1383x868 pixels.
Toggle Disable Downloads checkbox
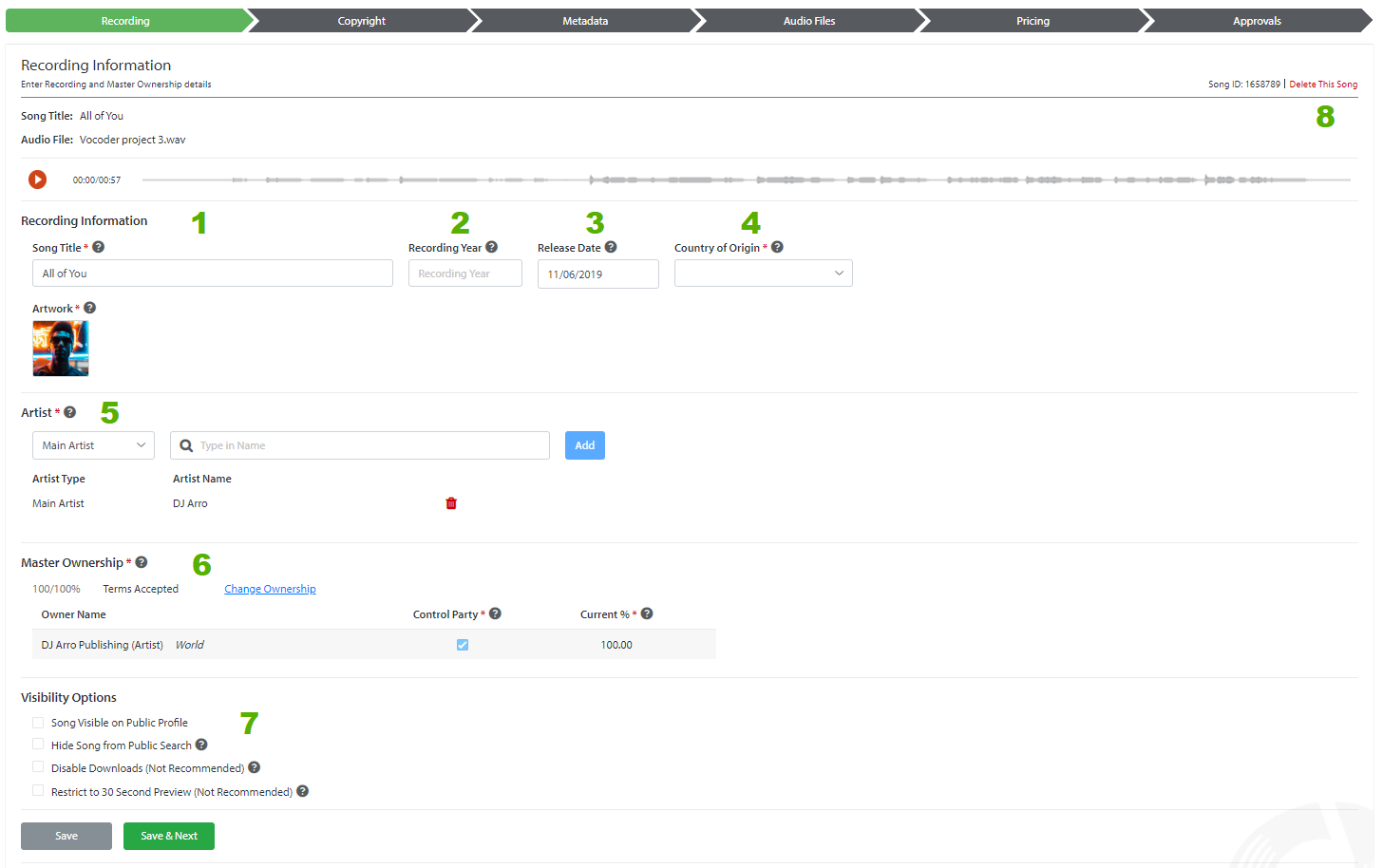tap(38, 767)
